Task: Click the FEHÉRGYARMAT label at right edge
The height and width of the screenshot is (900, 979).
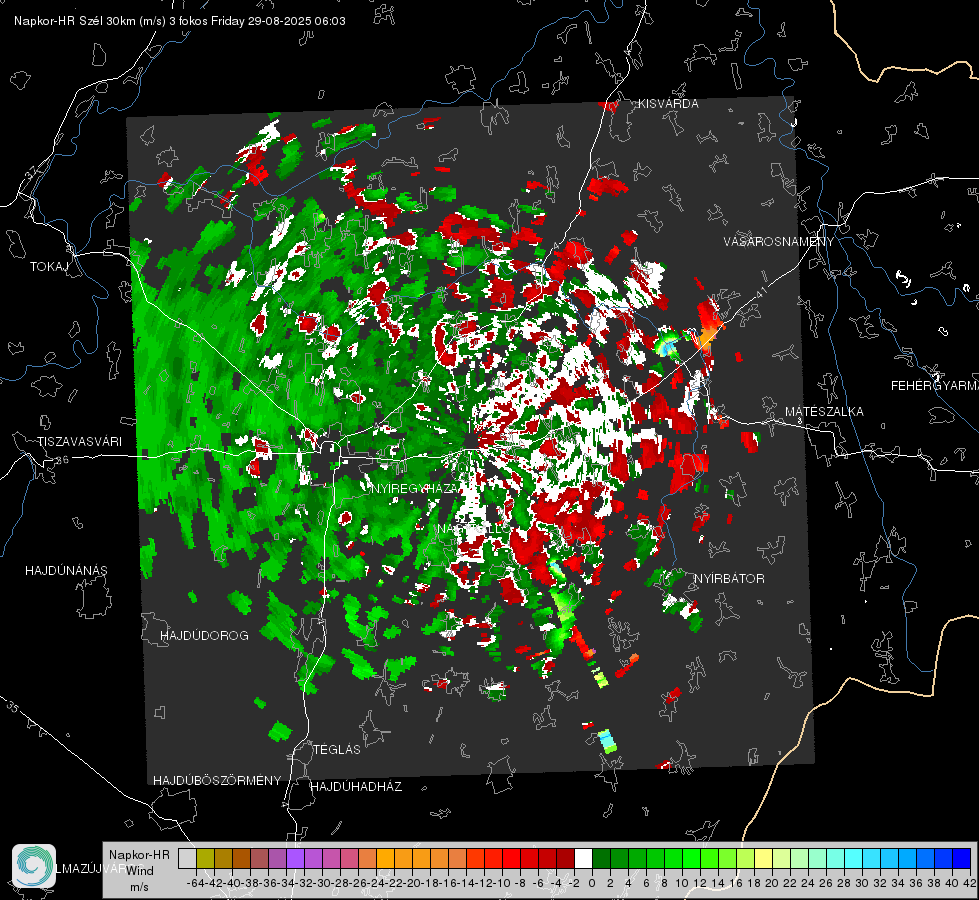Action: (x=935, y=386)
